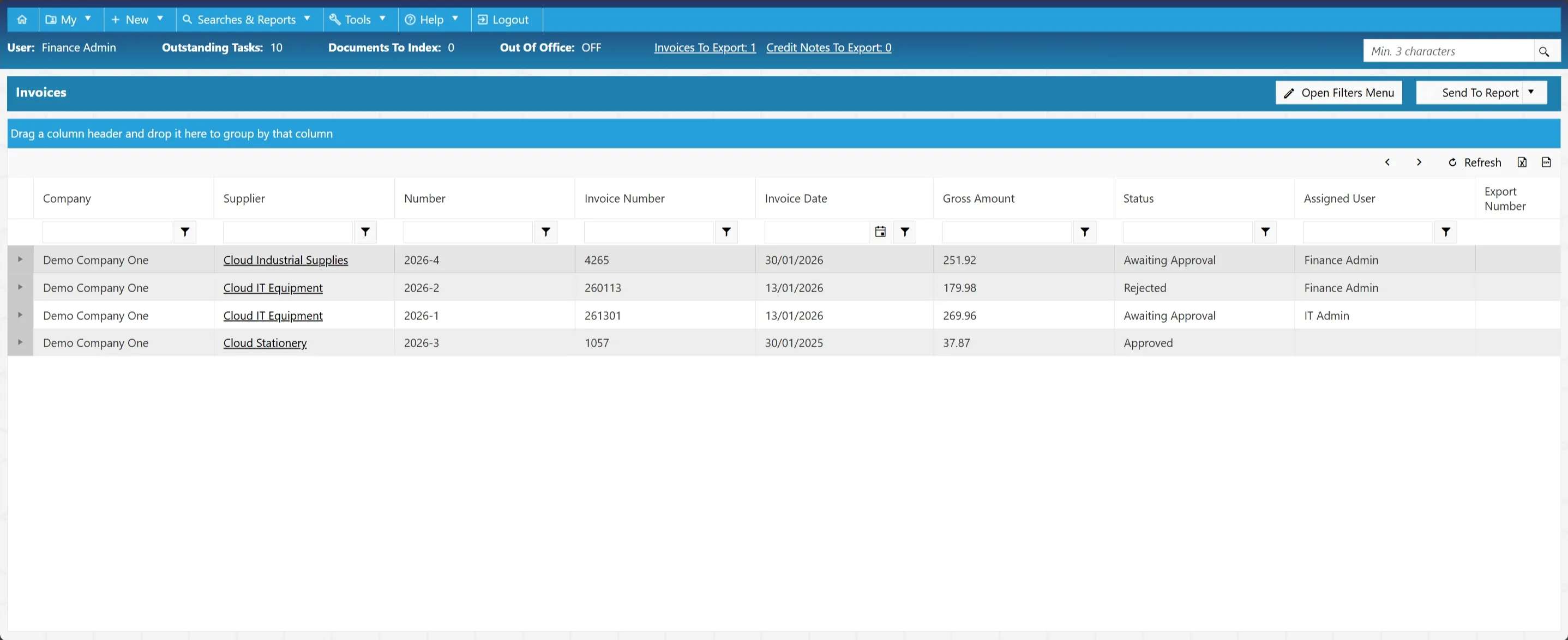
Task: Click the Invoice Number filter text field
Action: pos(648,232)
